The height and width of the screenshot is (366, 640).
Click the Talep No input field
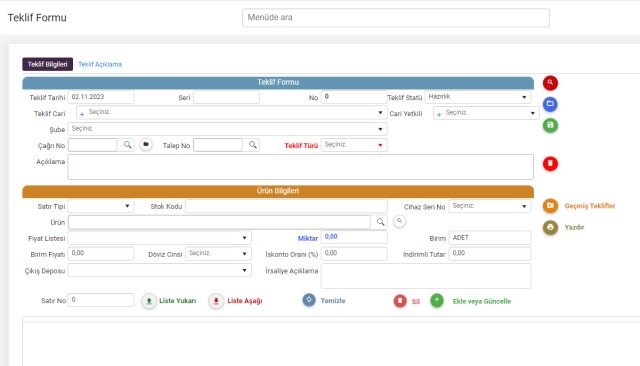tap(218, 145)
